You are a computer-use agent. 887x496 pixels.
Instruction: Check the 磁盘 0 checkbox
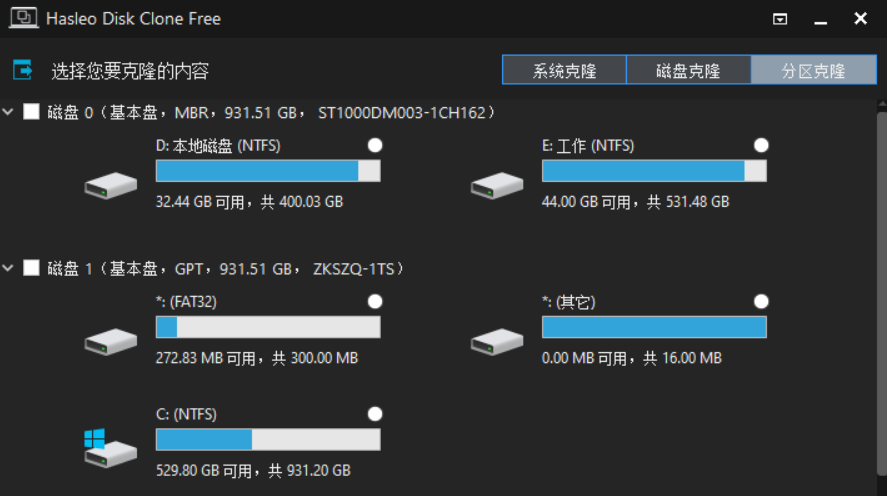[31, 112]
